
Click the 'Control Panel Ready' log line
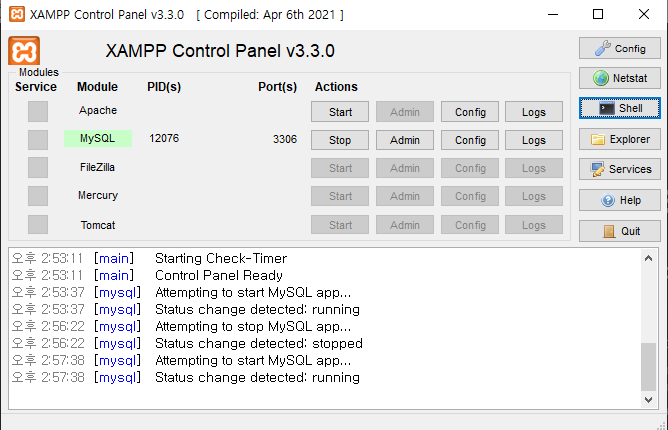(x=219, y=275)
